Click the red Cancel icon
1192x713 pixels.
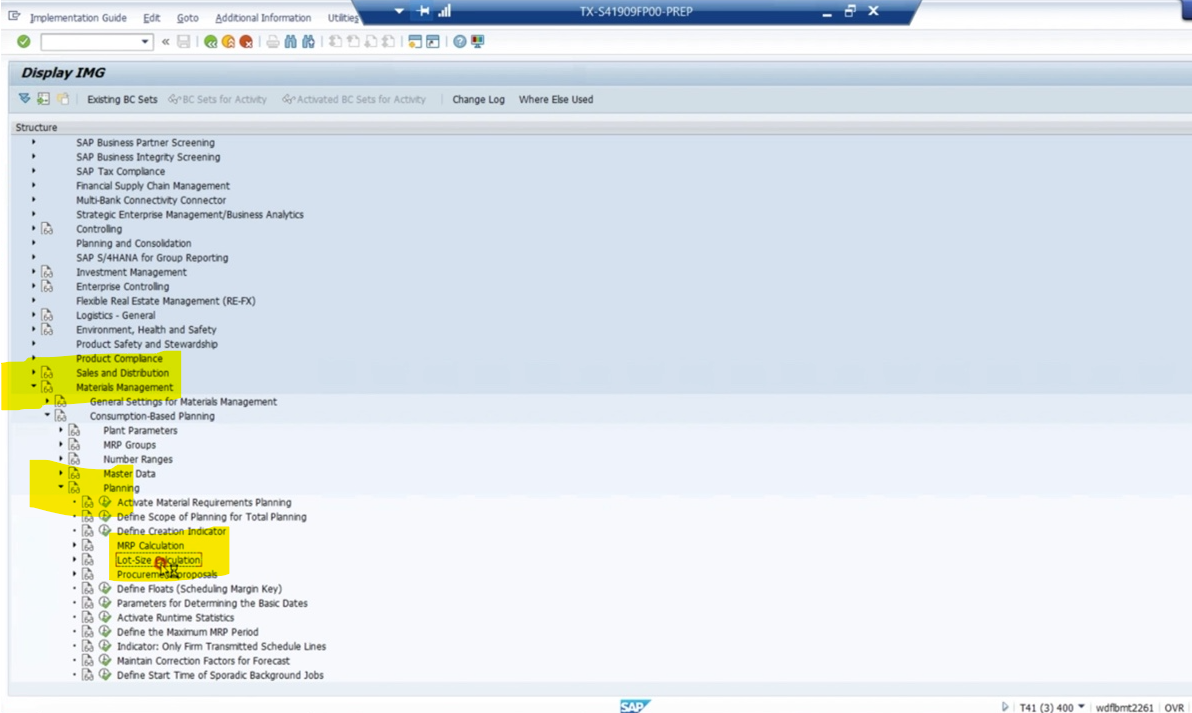coord(246,42)
